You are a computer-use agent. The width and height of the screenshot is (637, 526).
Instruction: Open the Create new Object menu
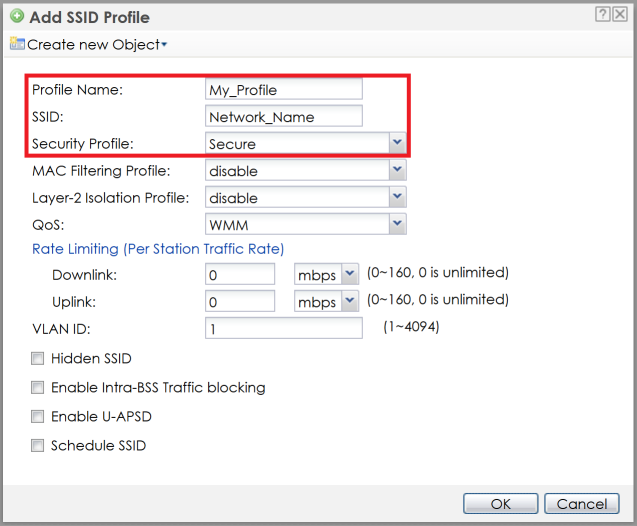click(x=97, y=45)
